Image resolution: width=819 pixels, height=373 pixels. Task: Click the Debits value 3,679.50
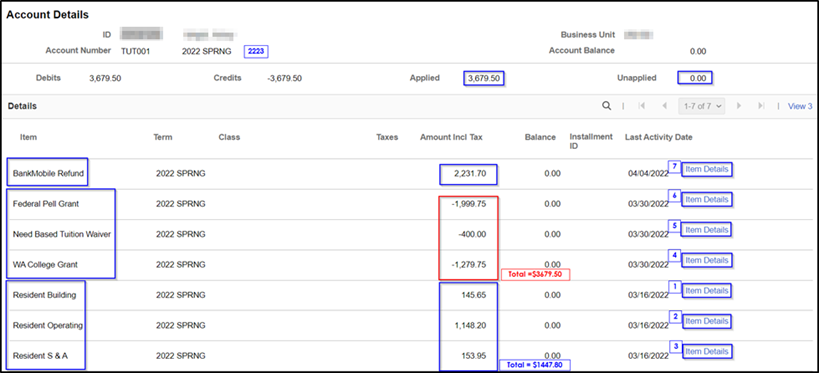click(x=106, y=78)
